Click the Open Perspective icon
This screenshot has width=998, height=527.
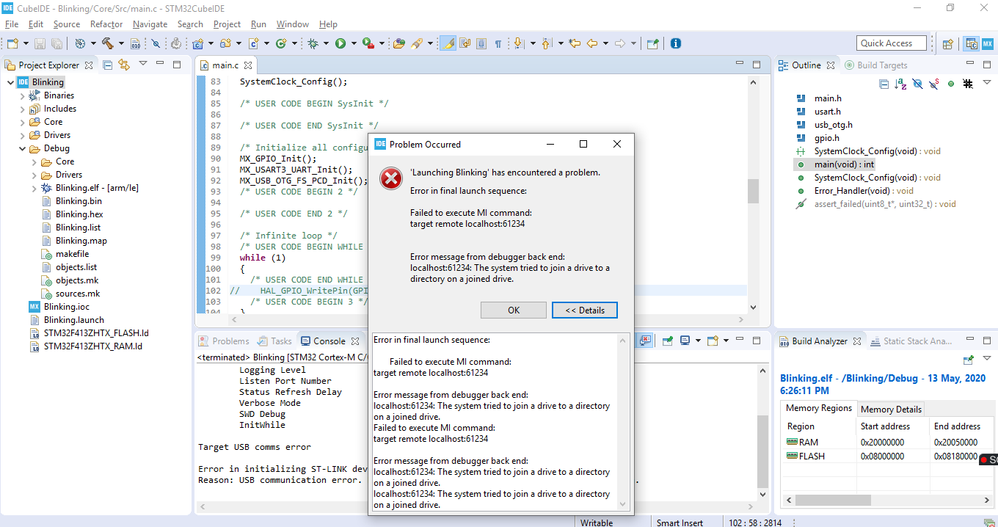948,43
